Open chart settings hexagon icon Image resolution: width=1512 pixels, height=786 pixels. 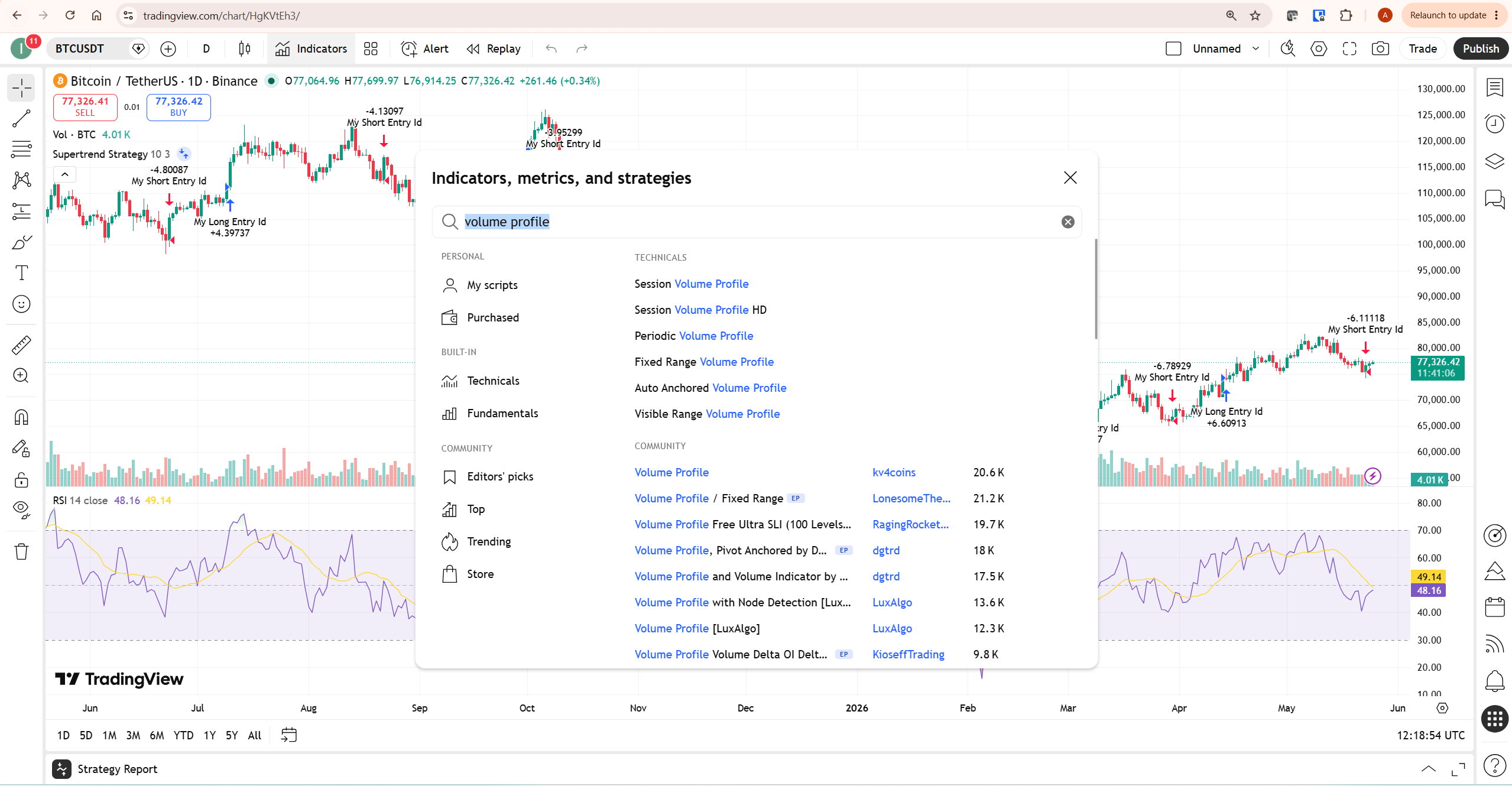tap(1319, 49)
